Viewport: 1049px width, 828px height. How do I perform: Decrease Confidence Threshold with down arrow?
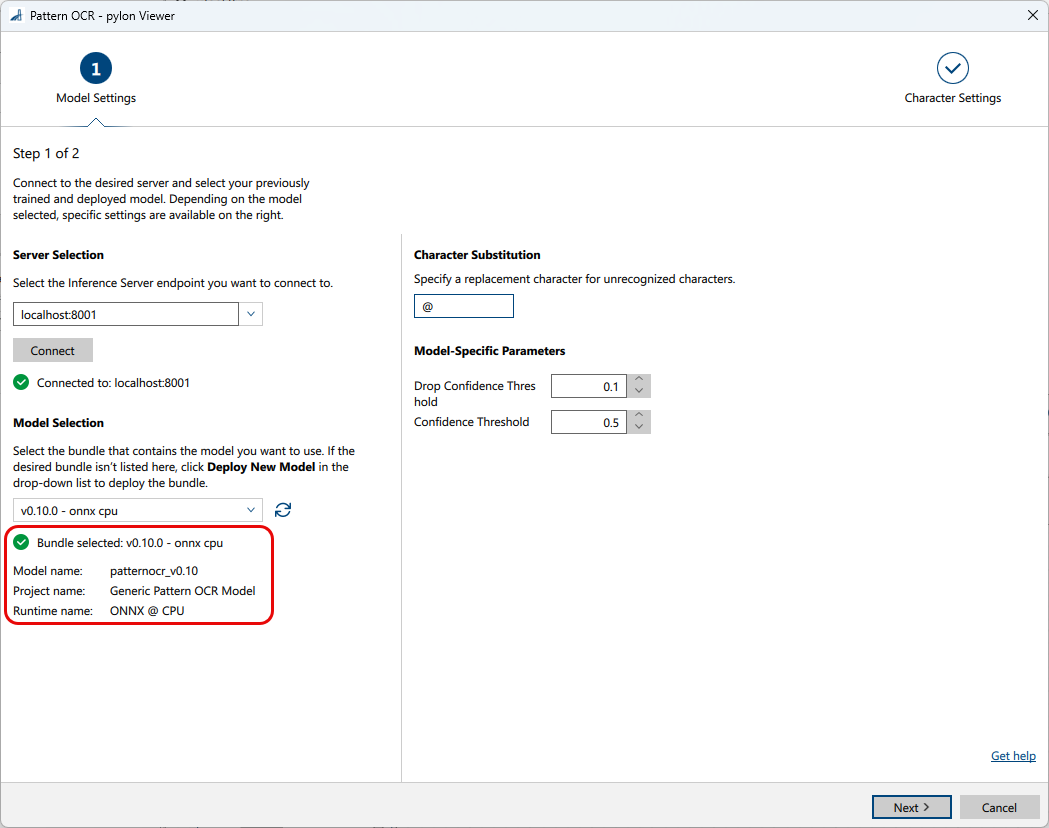click(639, 428)
